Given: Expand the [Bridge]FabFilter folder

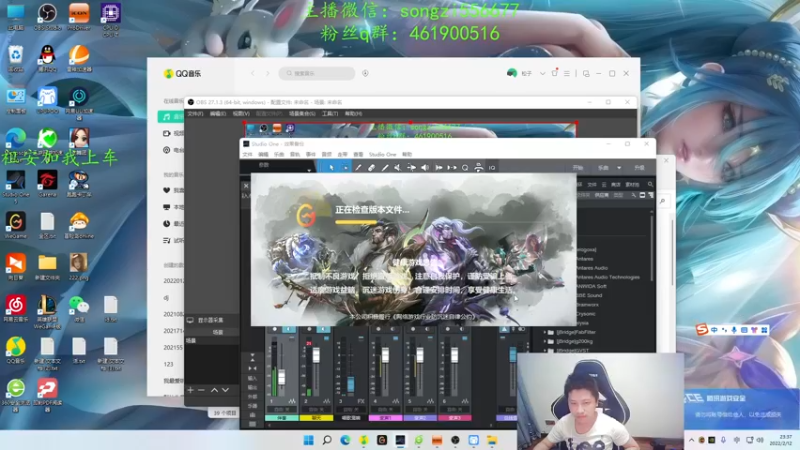Looking at the screenshot, I should (545, 332).
